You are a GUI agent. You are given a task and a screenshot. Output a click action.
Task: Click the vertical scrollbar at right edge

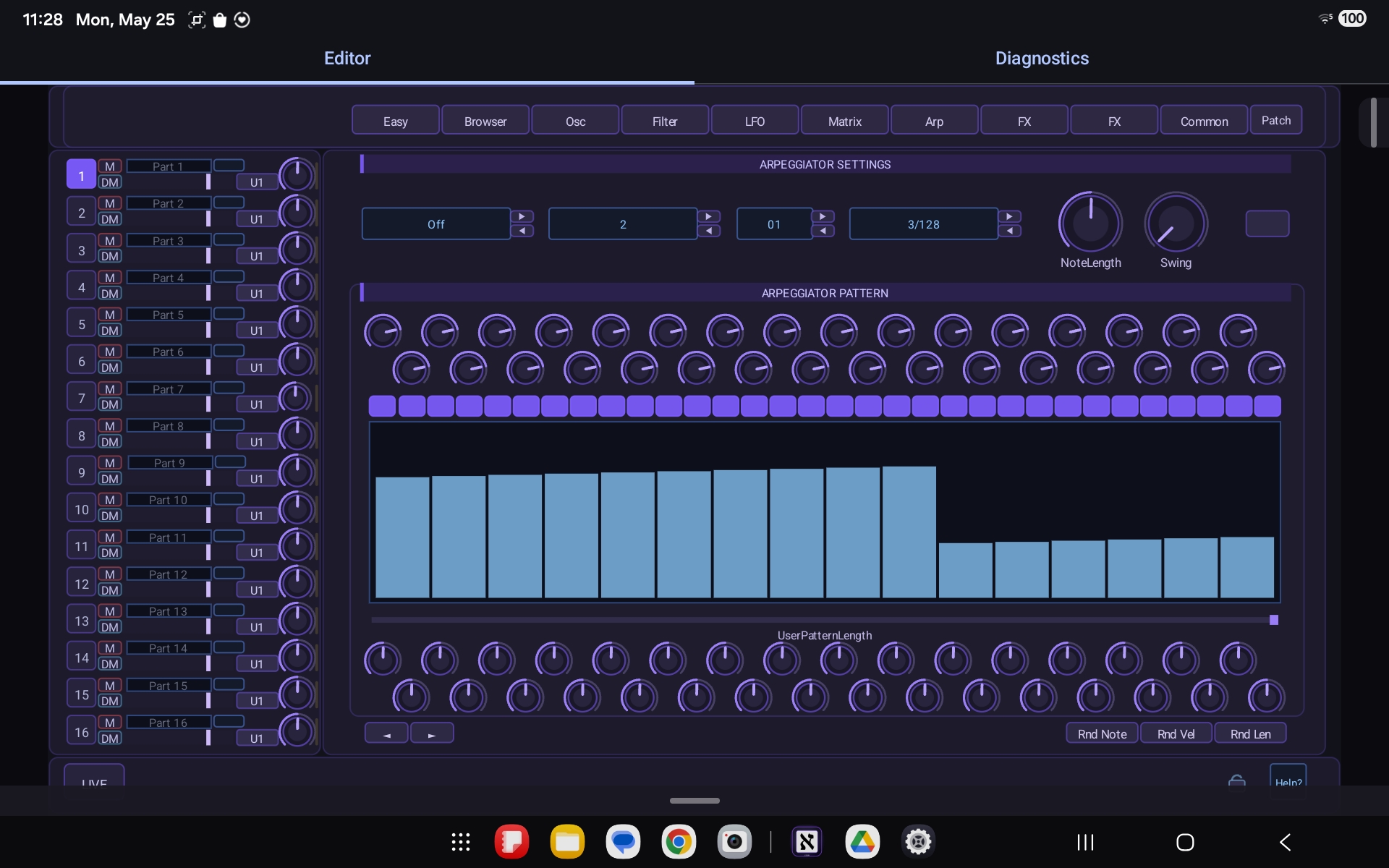pyautogui.click(x=1373, y=123)
